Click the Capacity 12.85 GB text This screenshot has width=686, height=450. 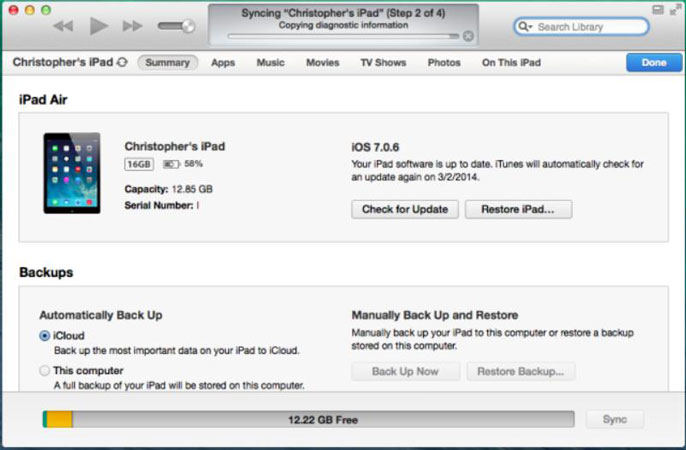pos(168,189)
